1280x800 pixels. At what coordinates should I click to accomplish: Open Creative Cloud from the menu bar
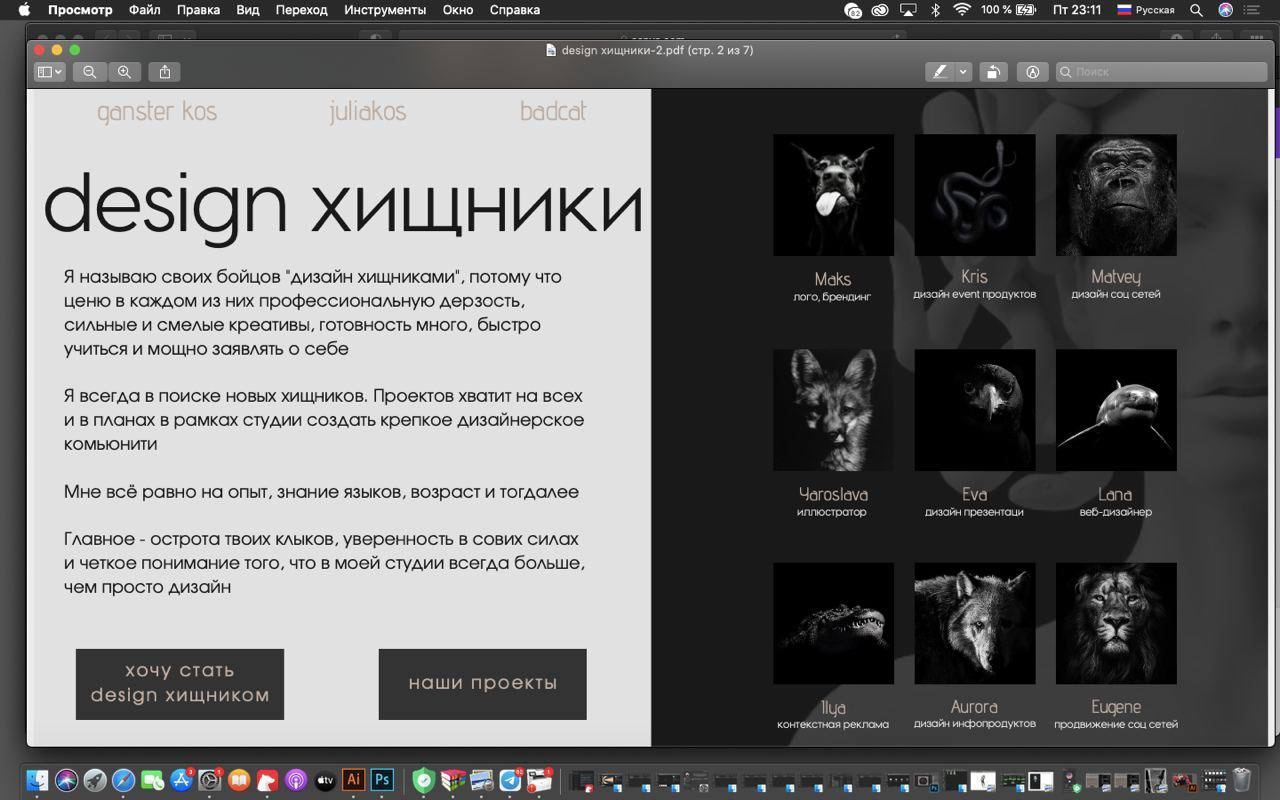pyautogui.click(x=880, y=10)
